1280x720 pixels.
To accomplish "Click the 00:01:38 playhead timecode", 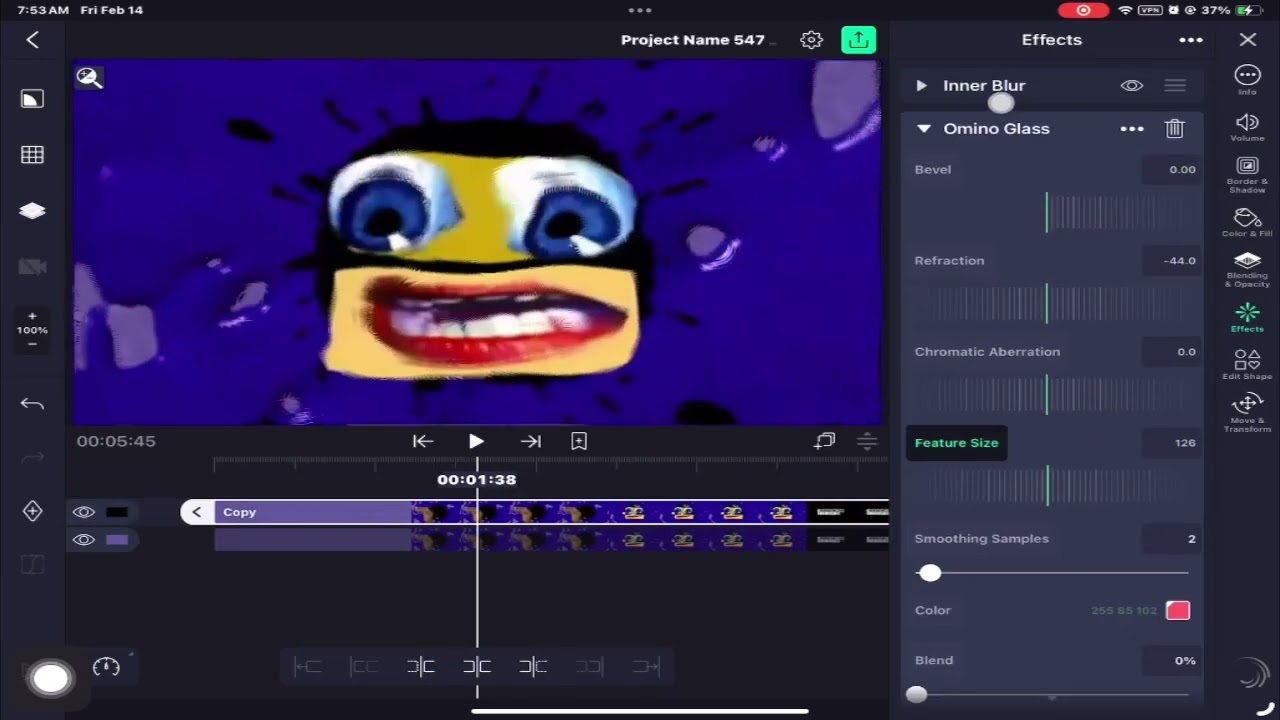I will (x=477, y=480).
